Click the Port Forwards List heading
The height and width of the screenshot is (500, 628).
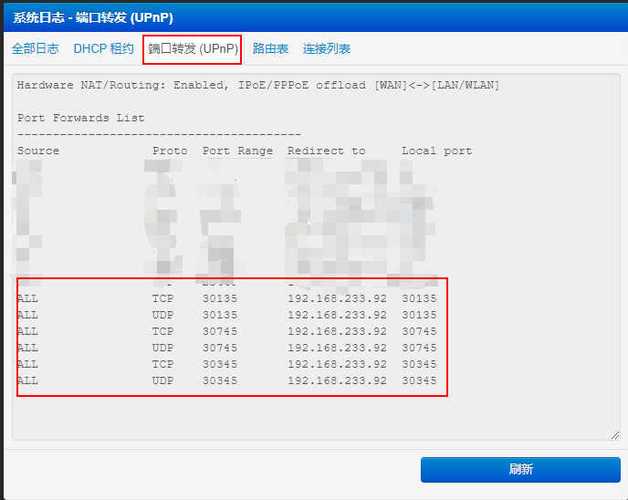point(81,118)
